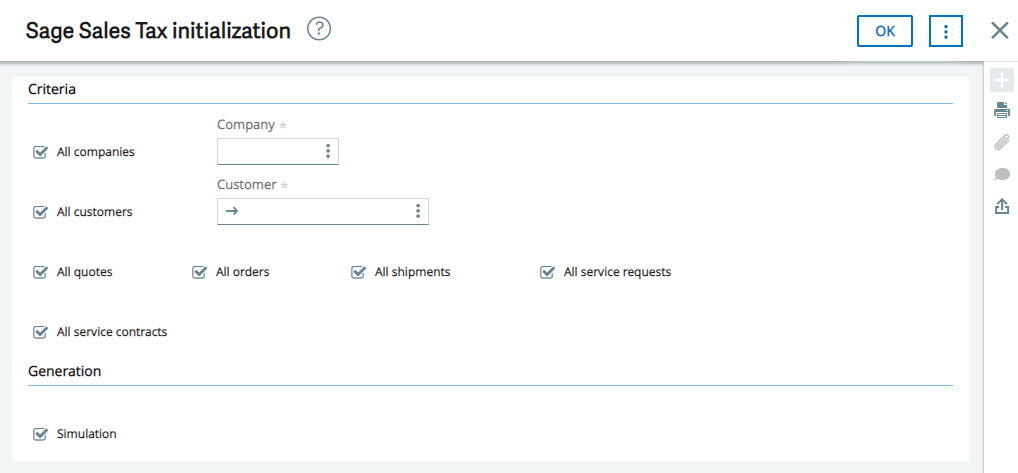Click the plus icon in right sidebar

click(1002, 80)
